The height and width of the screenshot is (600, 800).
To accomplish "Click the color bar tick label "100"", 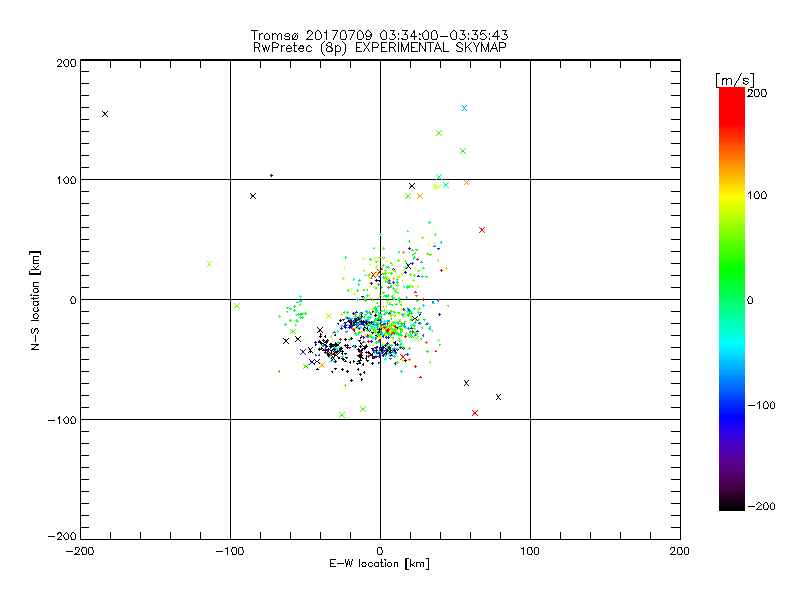I will coord(757,195).
